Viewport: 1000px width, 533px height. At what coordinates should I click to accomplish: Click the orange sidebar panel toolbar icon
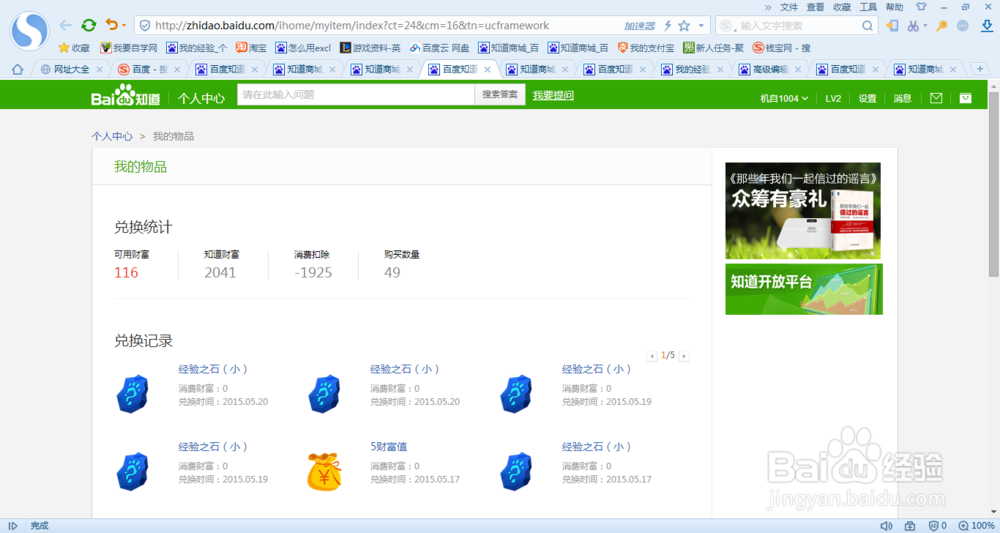892,26
